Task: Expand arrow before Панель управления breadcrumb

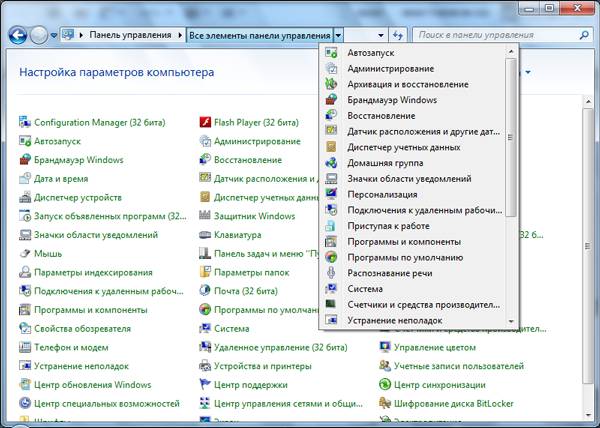Action: pos(81,35)
